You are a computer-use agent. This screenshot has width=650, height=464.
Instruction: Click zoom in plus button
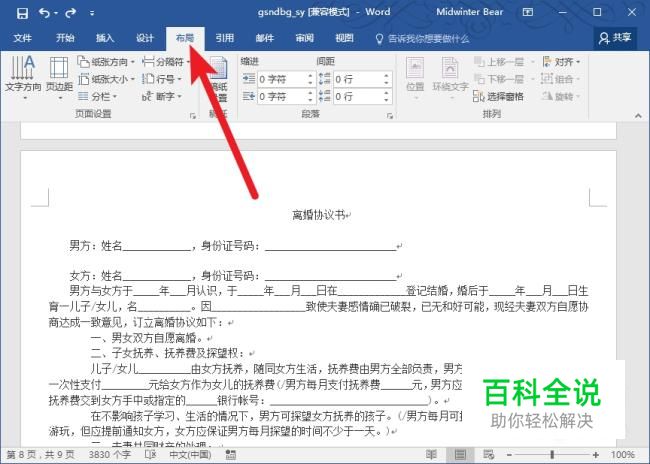coord(596,455)
